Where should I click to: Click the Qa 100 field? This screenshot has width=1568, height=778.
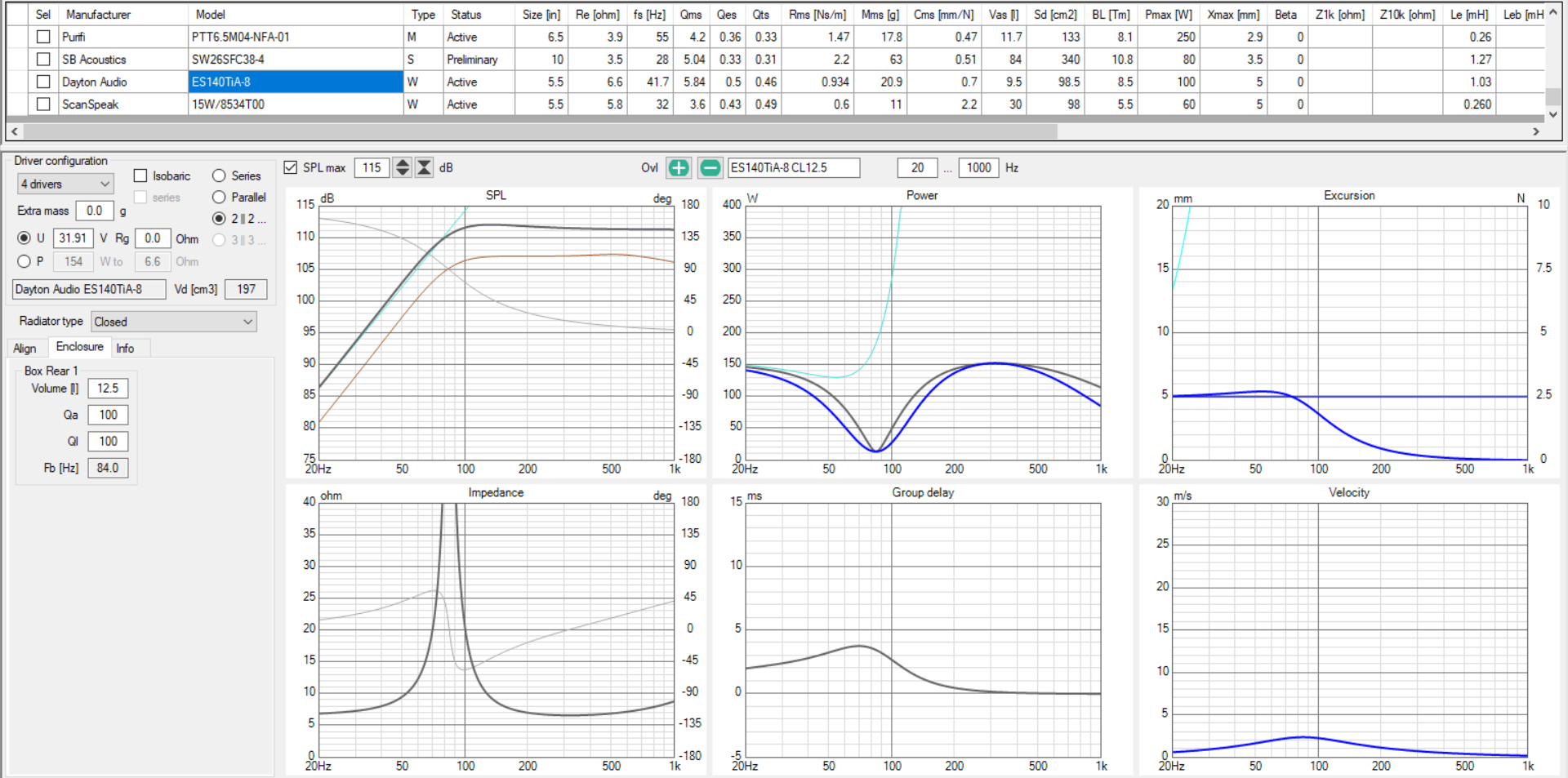tap(108, 415)
